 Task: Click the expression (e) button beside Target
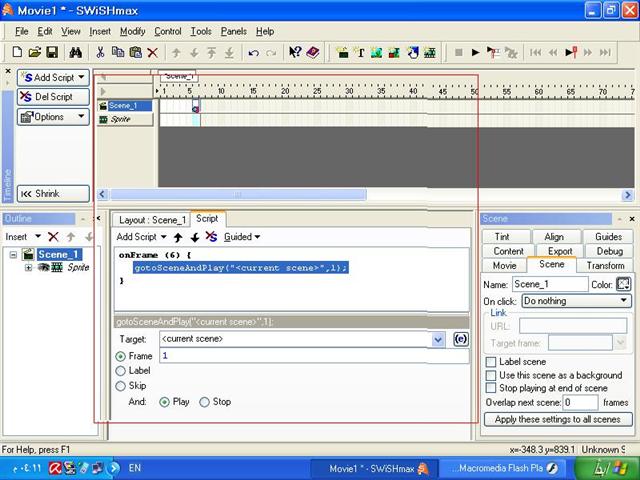(461, 339)
